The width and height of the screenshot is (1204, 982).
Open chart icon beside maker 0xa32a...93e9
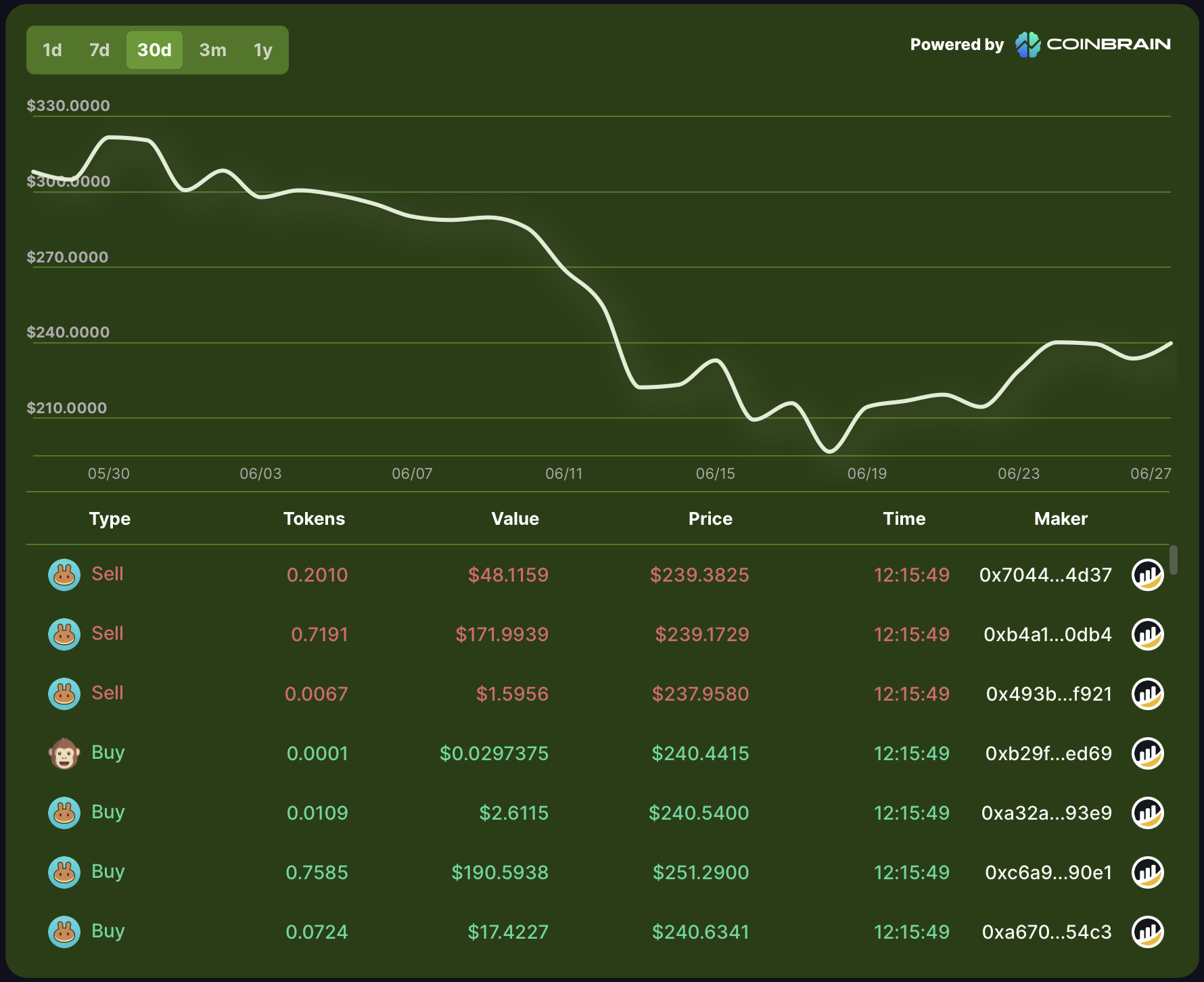[x=1148, y=813]
